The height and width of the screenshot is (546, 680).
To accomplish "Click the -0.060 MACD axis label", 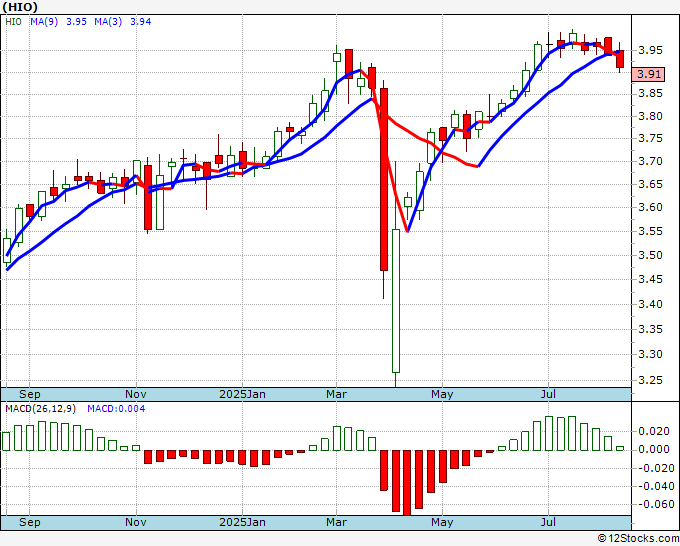I will point(654,504).
